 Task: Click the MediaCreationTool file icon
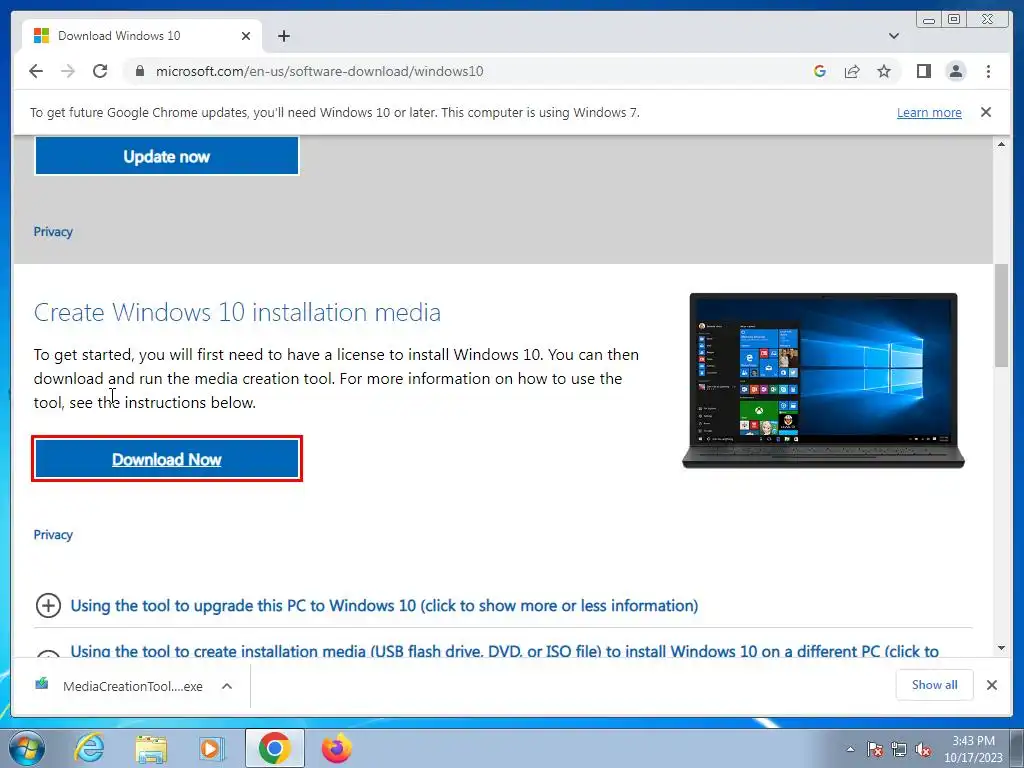tap(42, 684)
